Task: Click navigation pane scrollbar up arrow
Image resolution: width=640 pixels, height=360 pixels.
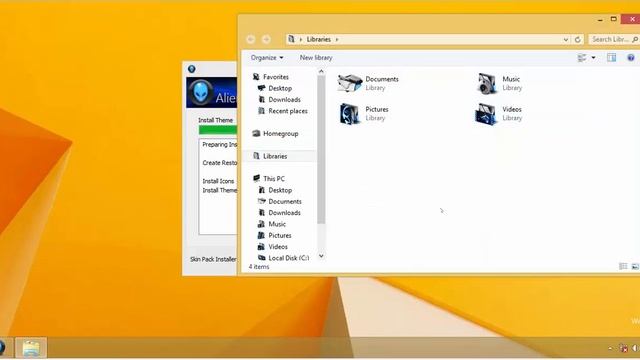Action: point(321,71)
